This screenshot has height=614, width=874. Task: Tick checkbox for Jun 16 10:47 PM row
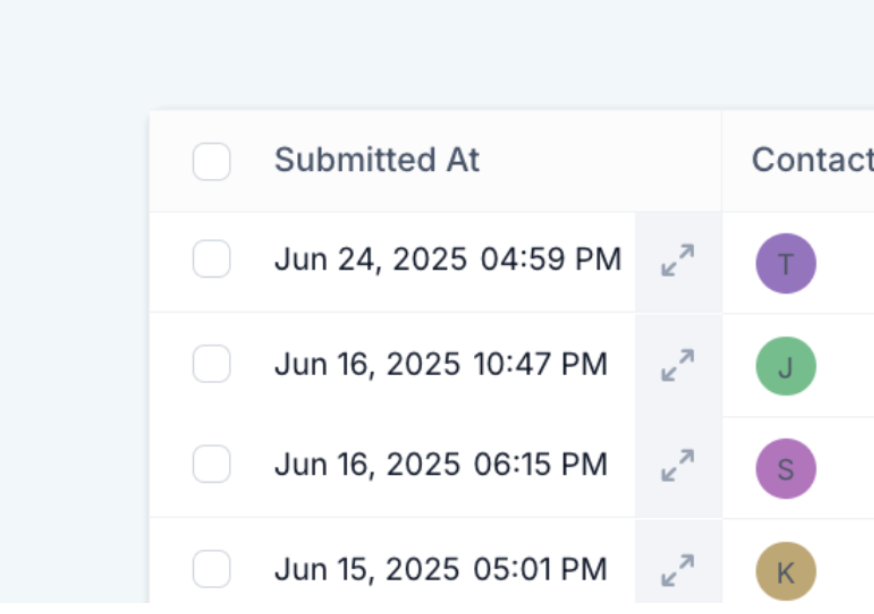tap(212, 364)
